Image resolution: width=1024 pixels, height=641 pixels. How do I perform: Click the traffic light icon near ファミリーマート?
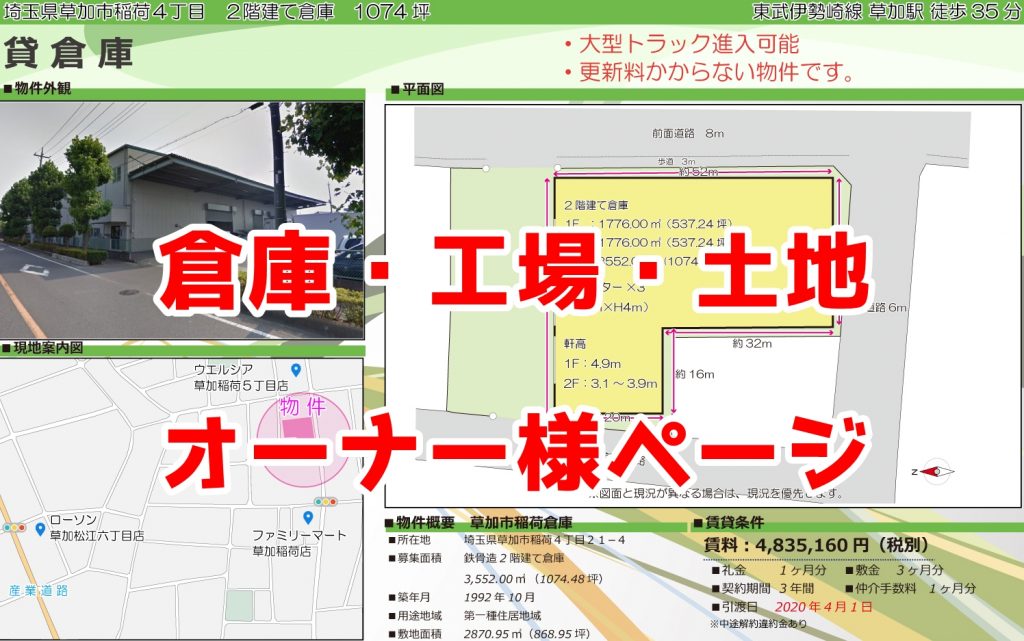[325, 501]
